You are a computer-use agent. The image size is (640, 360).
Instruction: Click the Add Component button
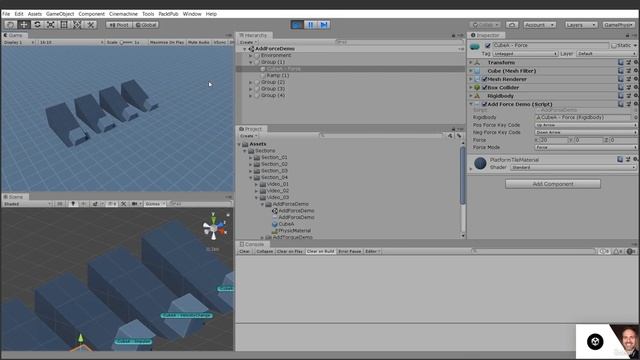[553, 184]
